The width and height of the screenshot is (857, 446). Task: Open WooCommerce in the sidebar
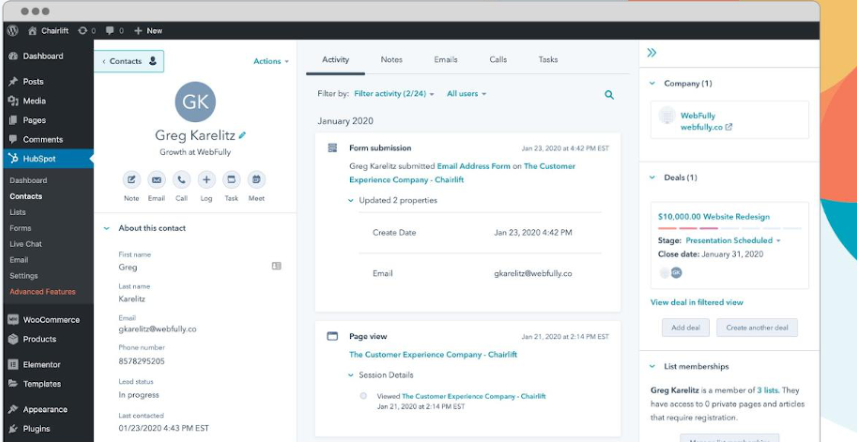click(x=44, y=320)
